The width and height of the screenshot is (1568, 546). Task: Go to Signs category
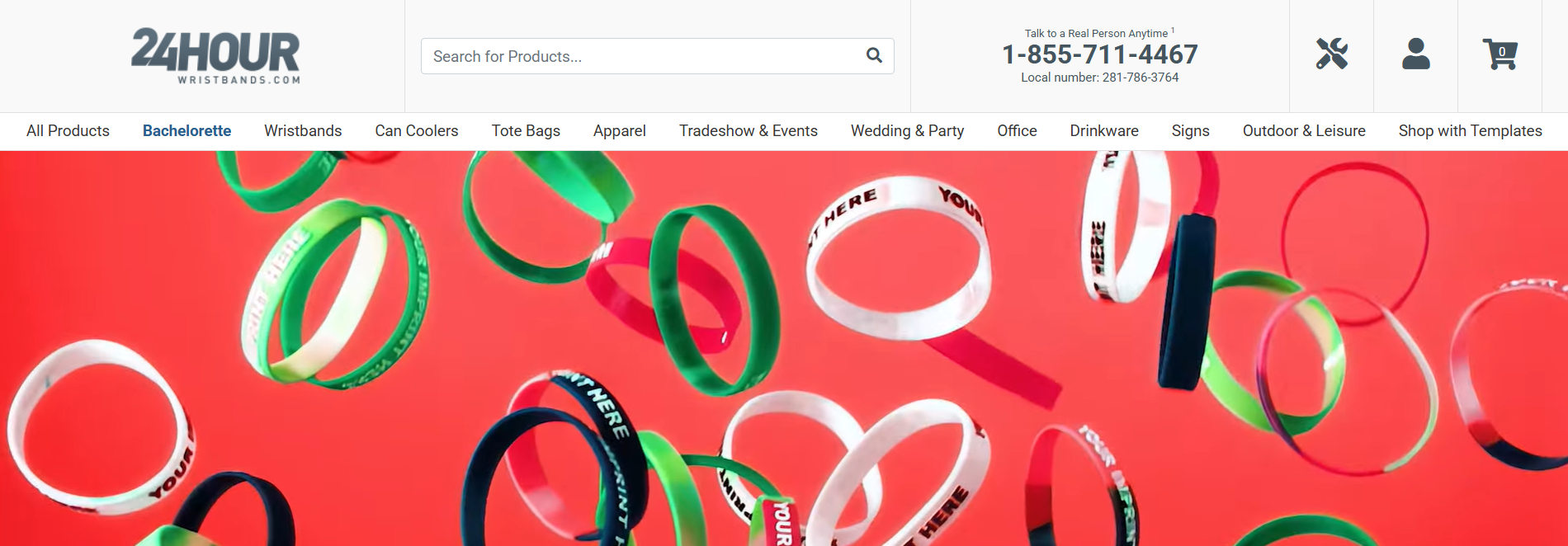tap(1191, 131)
